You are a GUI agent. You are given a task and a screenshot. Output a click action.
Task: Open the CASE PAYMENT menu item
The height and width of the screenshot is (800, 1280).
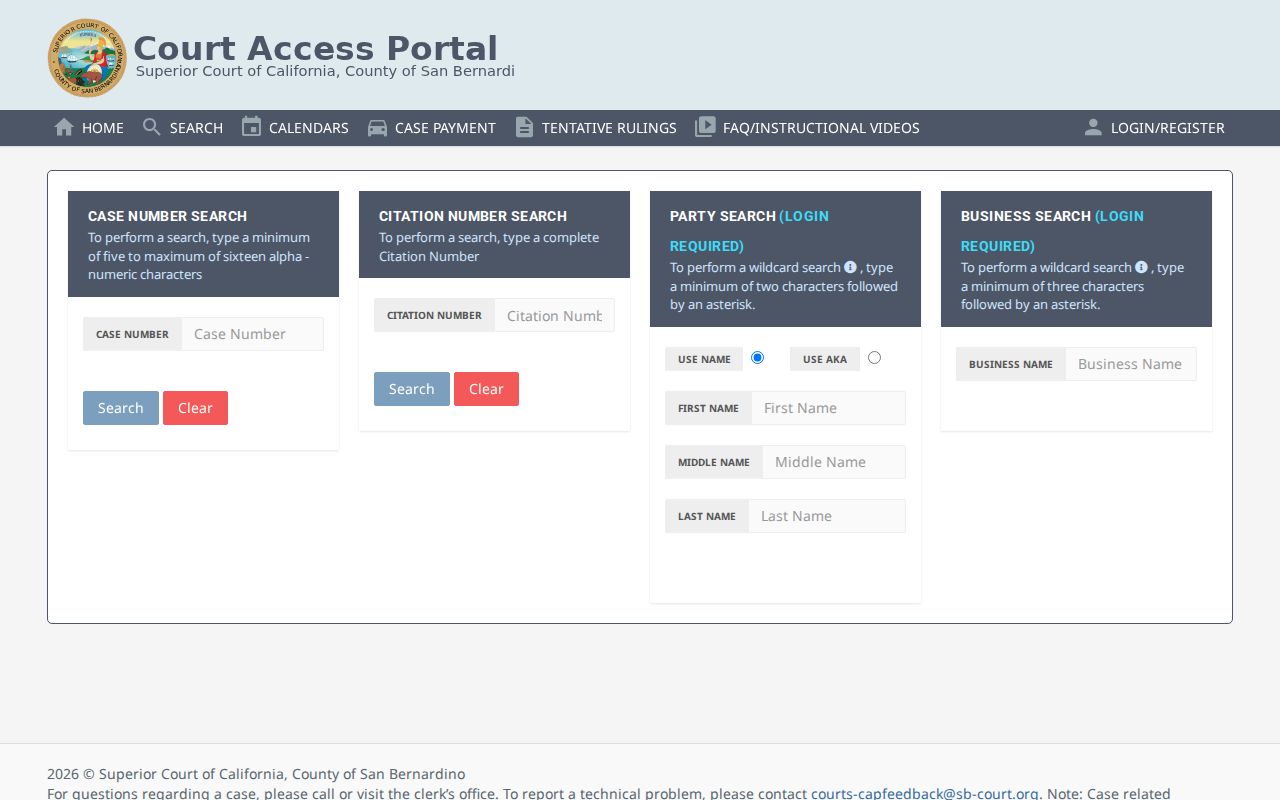click(432, 128)
